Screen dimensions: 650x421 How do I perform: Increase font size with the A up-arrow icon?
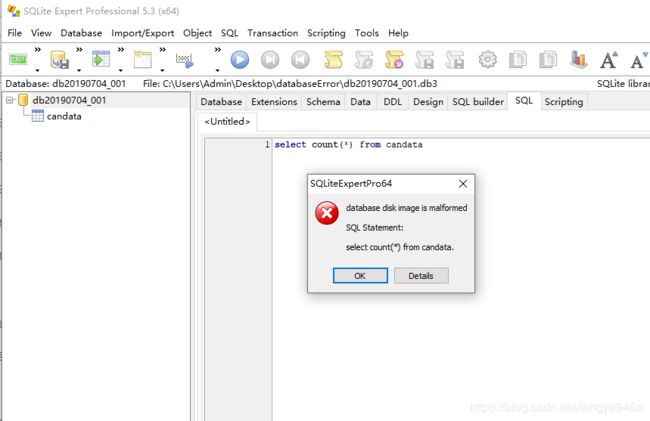[x=609, y=60]
